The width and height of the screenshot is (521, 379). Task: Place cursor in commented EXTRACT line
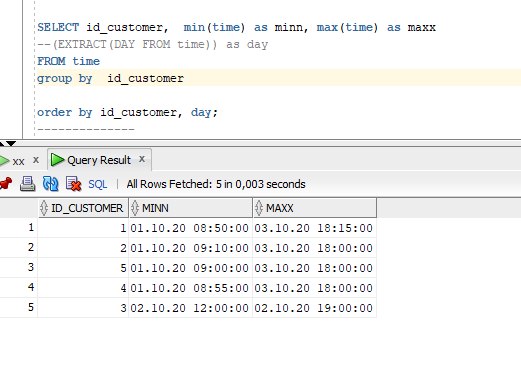click(152, 44)
